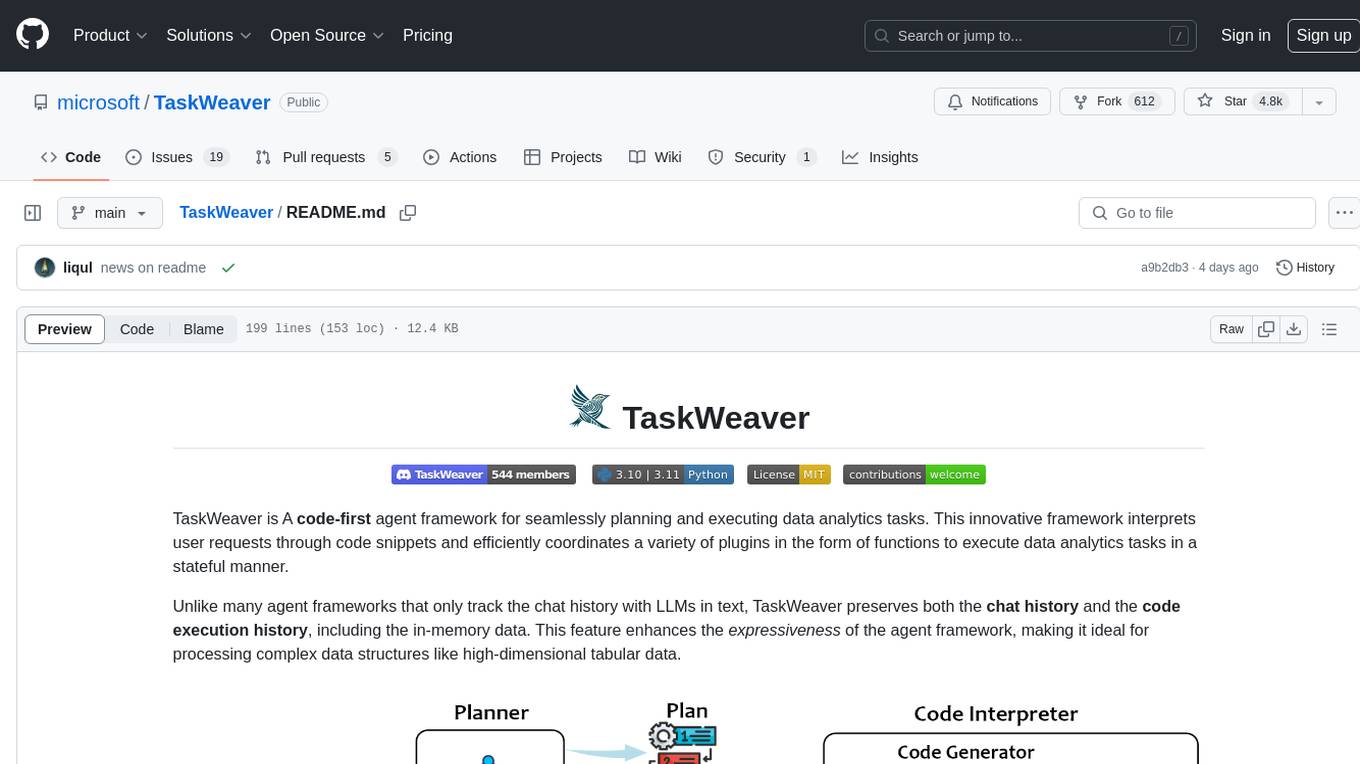The height and width of the screenshot is (764, 1360).
Task: Open the TaskWeaver repository link
Action: [212, 103]
